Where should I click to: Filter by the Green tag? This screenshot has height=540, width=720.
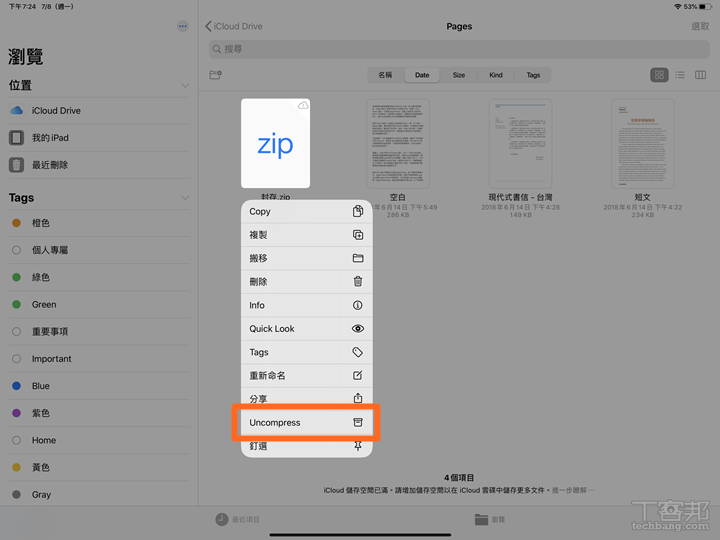click(x=99, y=304)
